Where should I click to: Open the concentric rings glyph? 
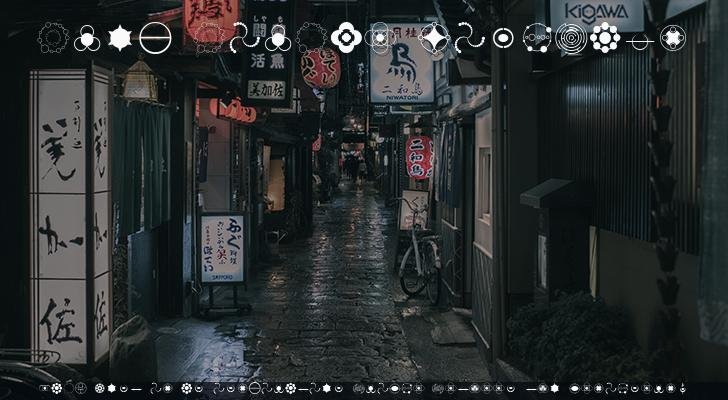[x=571, y=38]
